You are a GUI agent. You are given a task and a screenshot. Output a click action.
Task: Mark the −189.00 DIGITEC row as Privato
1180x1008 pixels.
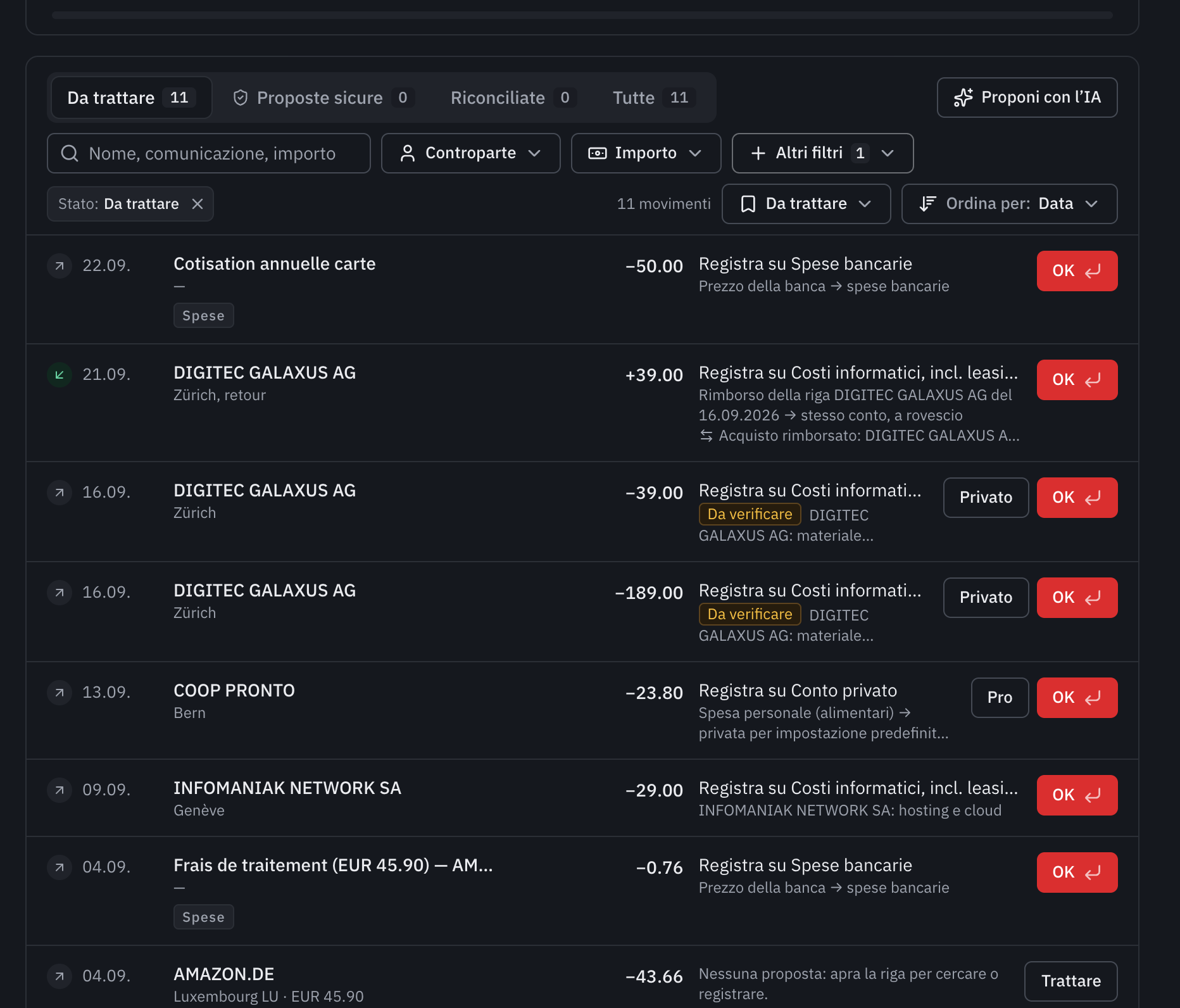[x=986, y=598]
